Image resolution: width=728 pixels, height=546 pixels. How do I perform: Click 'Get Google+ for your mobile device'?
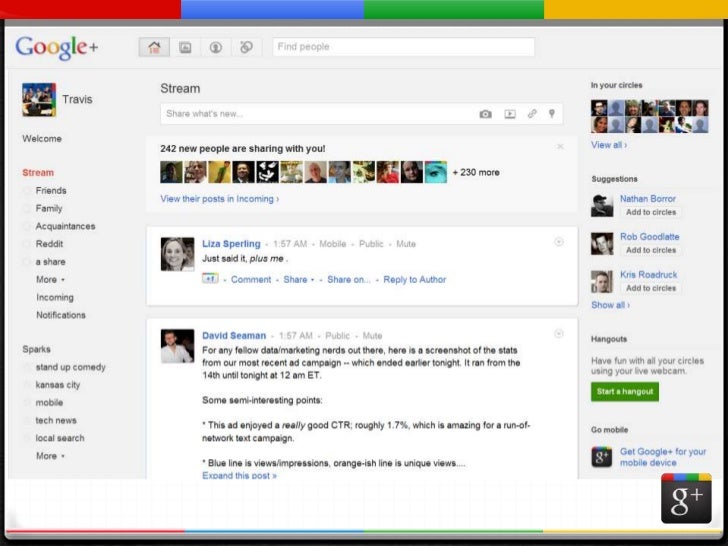click(663, 457)
